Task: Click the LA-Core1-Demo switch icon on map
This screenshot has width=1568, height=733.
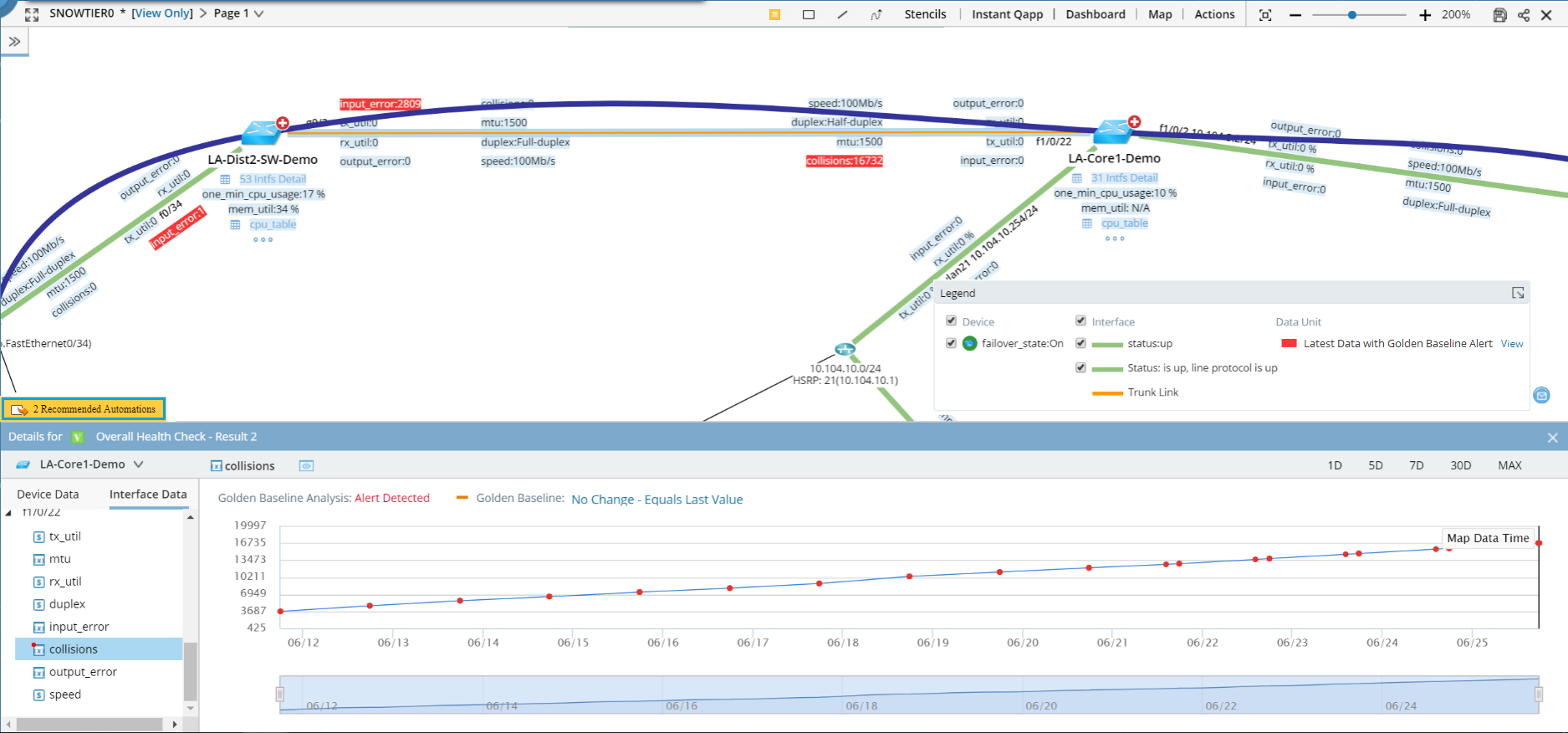Action: 1112,131
